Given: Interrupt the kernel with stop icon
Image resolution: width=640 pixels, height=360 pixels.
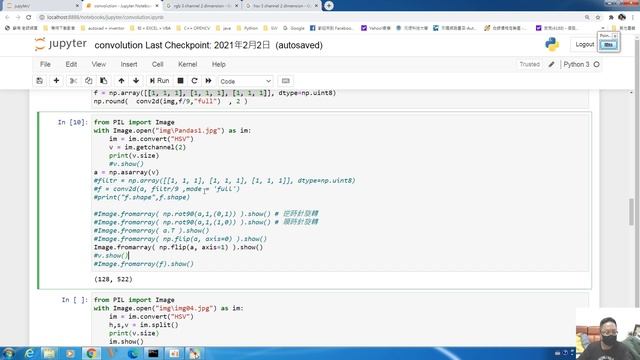Looking at the screenshot, I should 180,81.
